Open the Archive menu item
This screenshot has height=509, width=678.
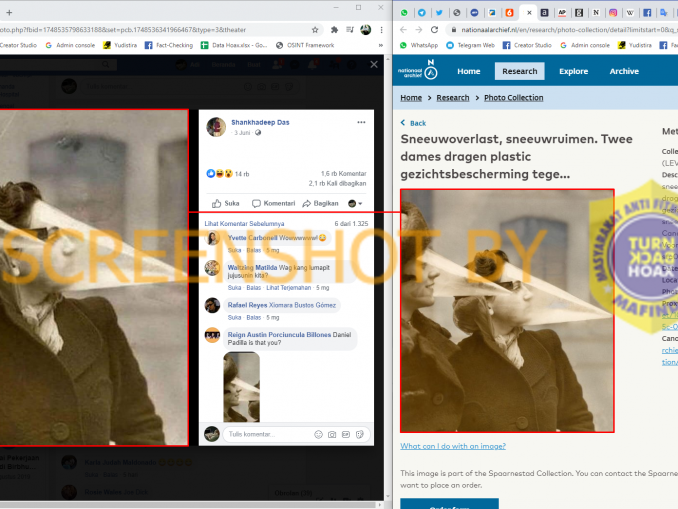[624, 71]
